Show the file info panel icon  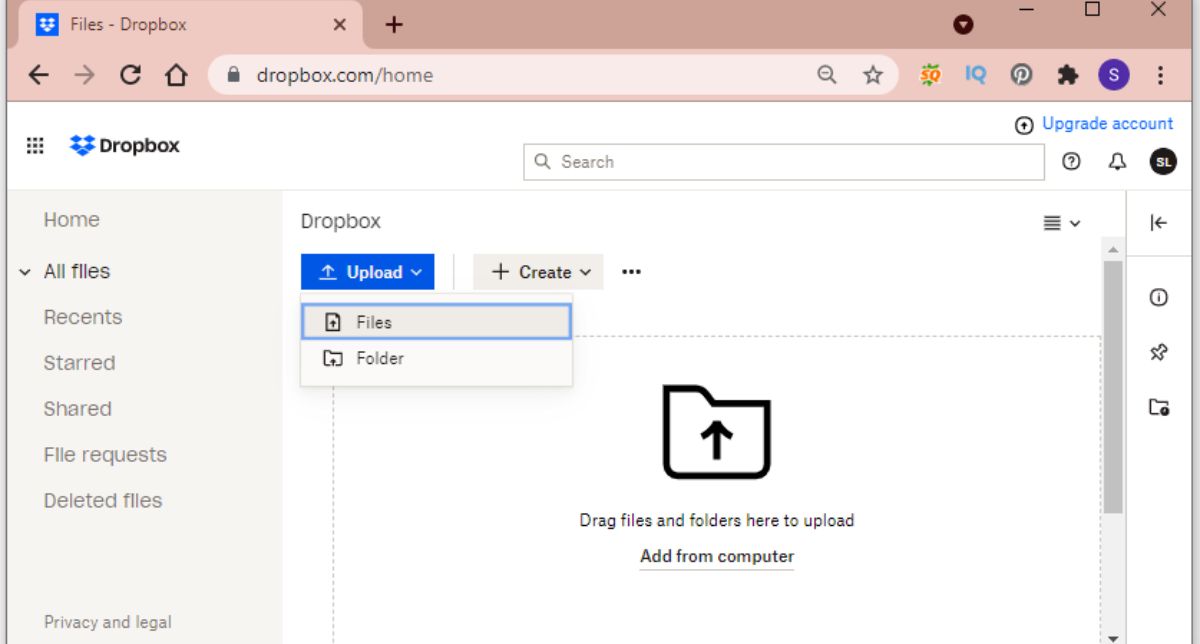tap(1158, 297)
